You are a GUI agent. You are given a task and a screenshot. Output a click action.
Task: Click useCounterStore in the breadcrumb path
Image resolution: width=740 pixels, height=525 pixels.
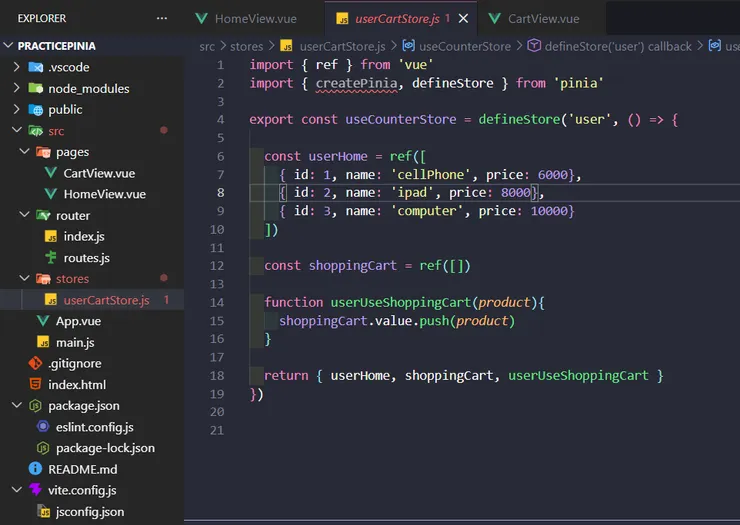[464, 46]
